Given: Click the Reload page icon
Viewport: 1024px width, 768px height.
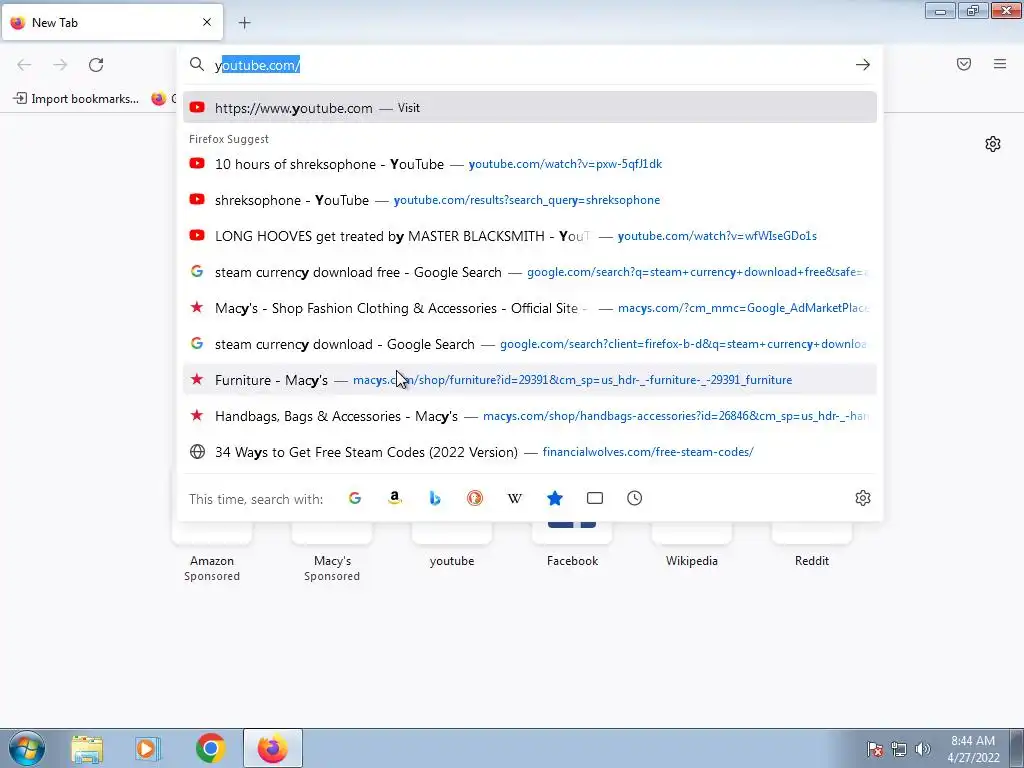Looking at the screenshot, I should pyautogui.click(x=96, y=65).
